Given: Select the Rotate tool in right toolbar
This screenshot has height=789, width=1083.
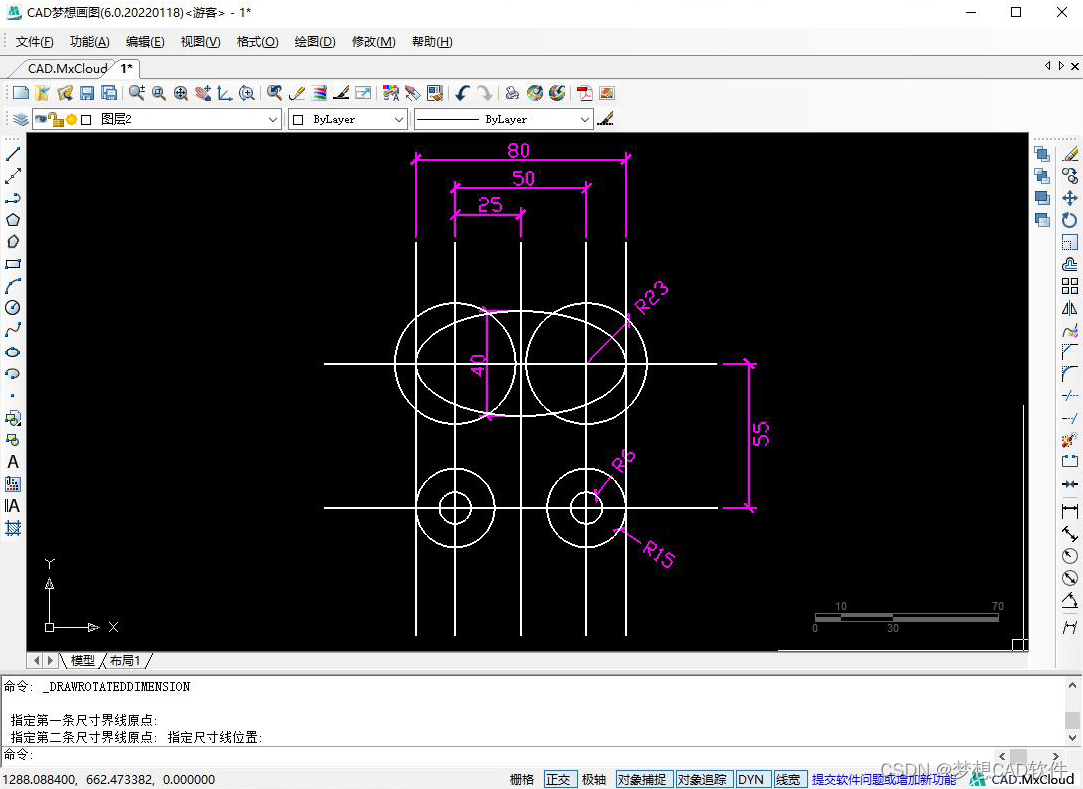Looking at the screenshot, I should click(x=1069, y=220).
